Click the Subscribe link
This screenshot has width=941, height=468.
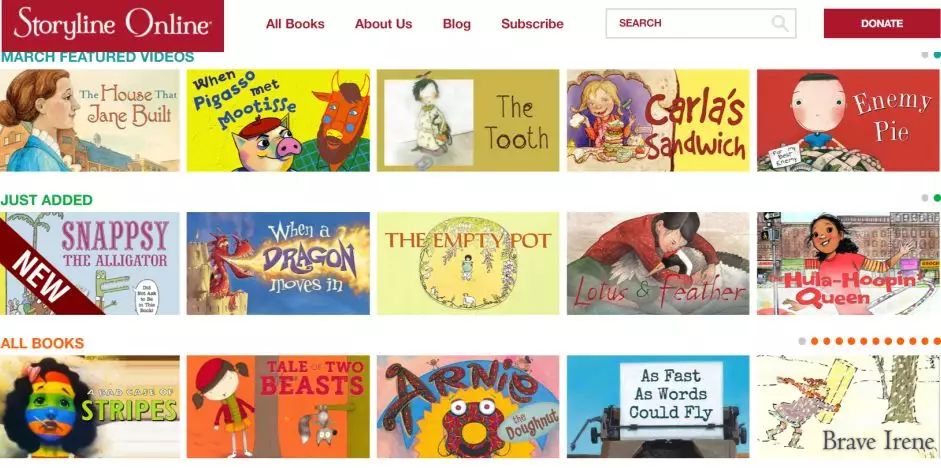532,24
